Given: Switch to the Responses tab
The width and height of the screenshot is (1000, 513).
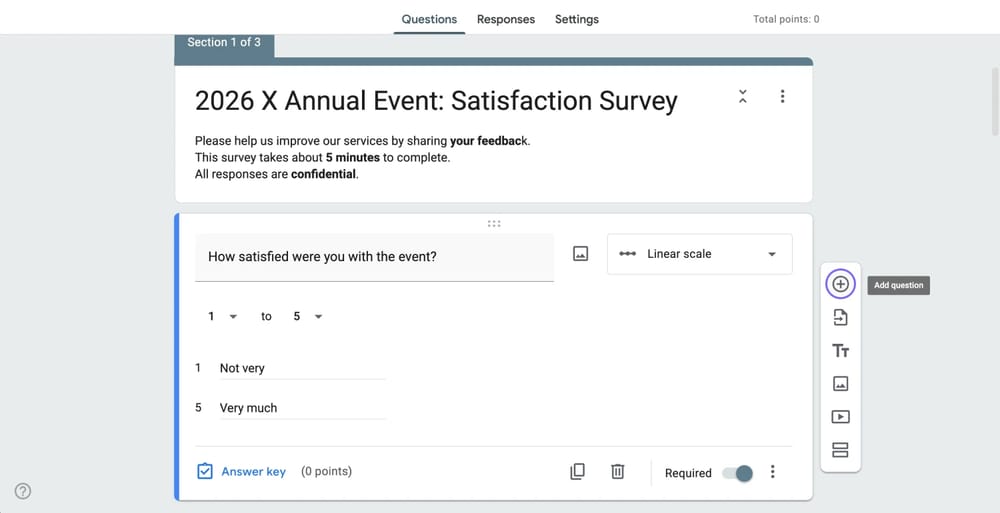Looking at the screenshot, I should point(505,19).
